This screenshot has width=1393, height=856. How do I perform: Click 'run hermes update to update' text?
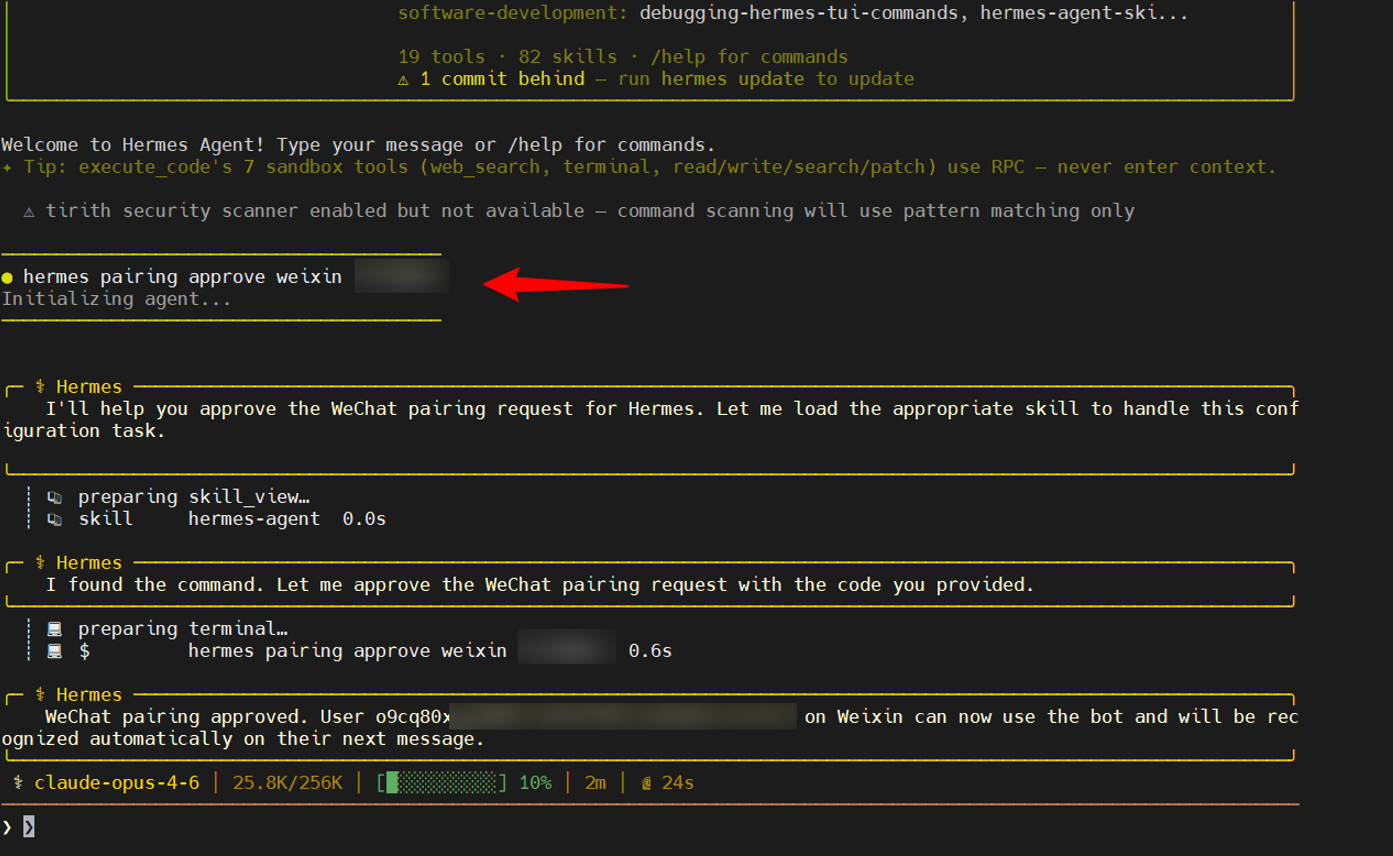[x=766, y=79]
